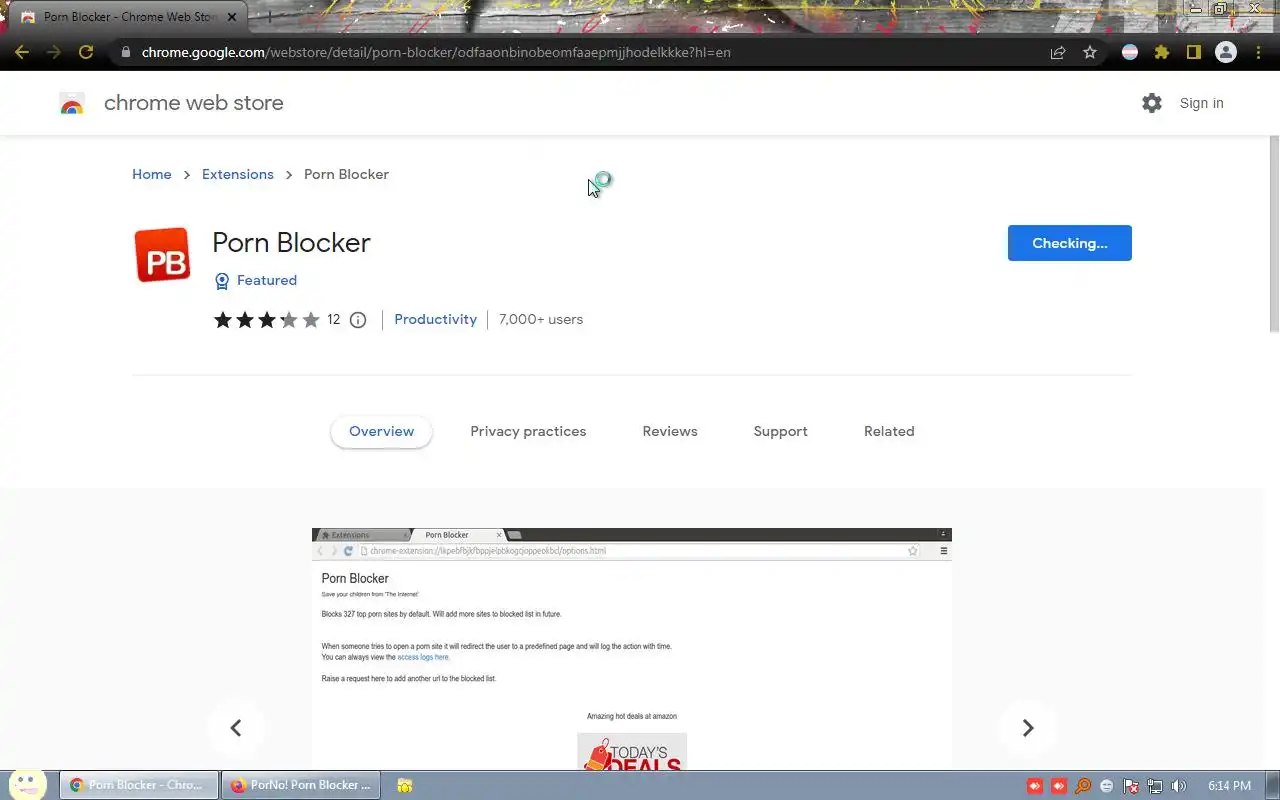
Task: Open the side panel icon
Action: click(1194, 52)
